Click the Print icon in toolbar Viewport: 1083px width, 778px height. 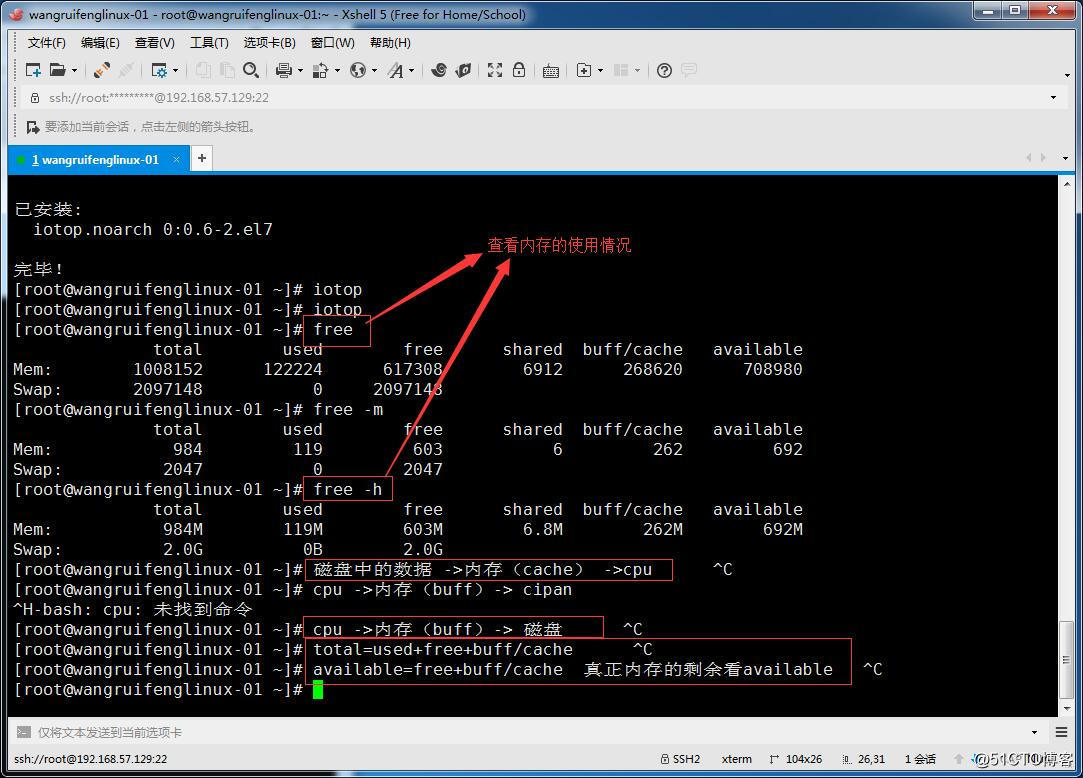pos(284,70)
